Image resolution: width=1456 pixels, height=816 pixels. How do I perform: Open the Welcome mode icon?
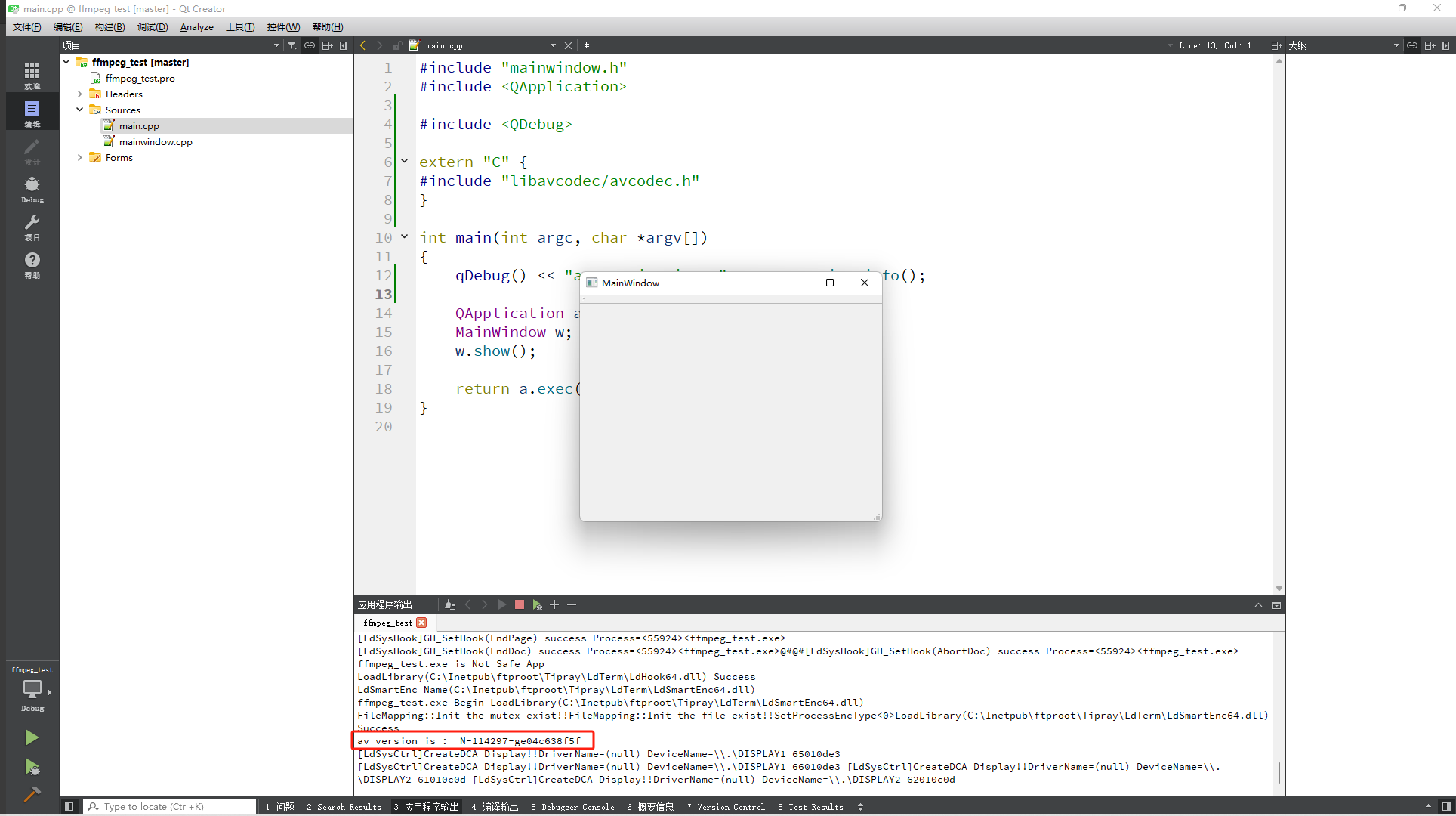tap(32, 75)
